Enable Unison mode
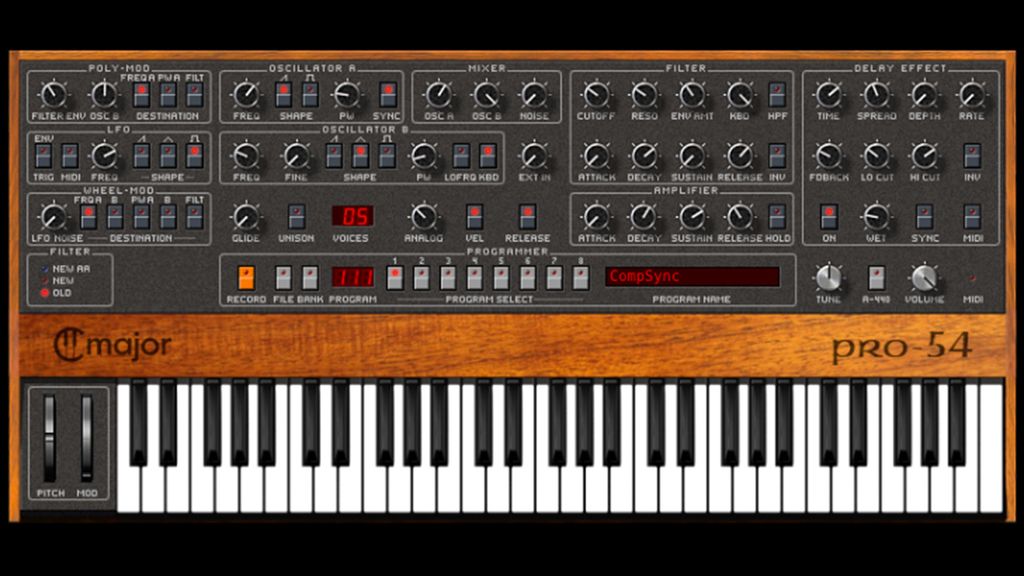 click(297, 218)
